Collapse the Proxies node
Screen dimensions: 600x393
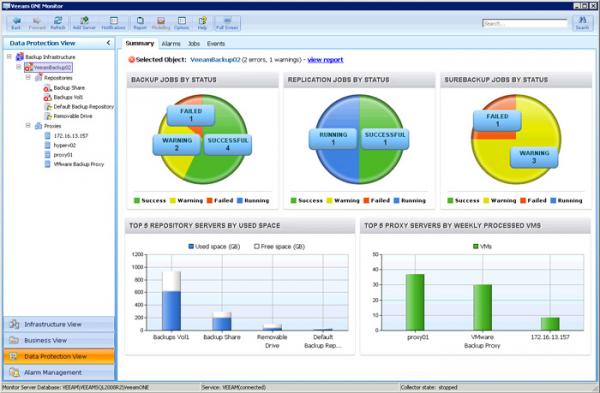28,126
